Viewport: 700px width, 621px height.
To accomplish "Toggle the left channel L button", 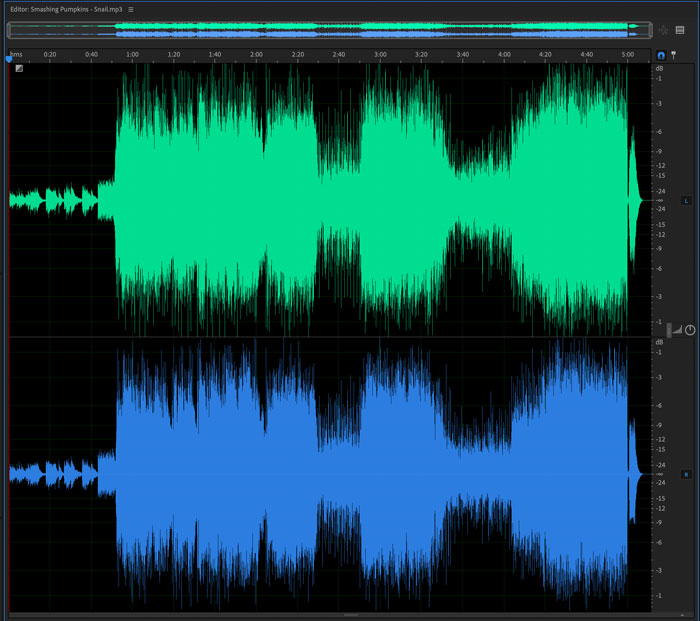I will (x=686, y=201).
